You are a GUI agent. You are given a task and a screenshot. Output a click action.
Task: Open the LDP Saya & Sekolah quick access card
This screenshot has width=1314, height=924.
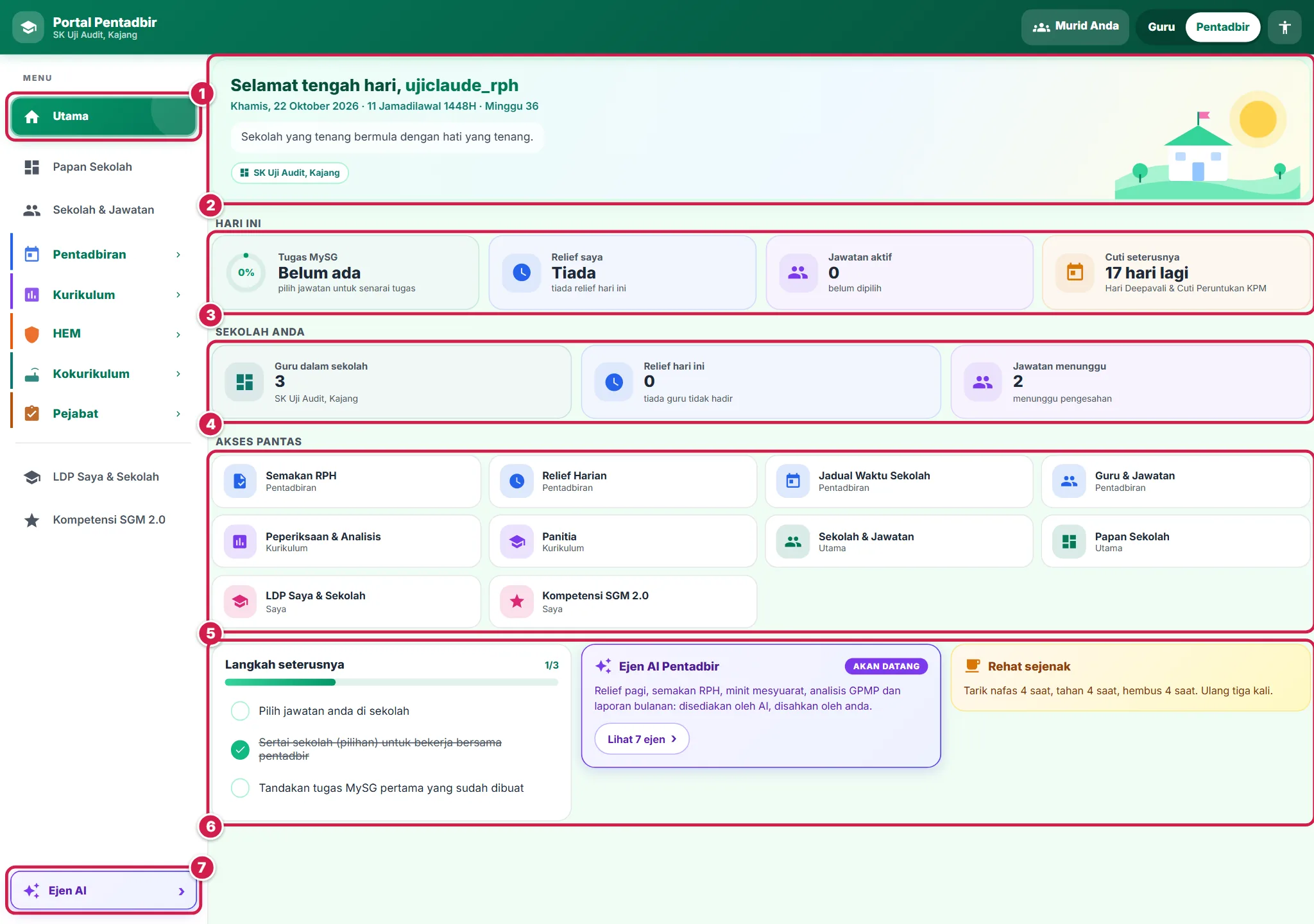(346, 601)
